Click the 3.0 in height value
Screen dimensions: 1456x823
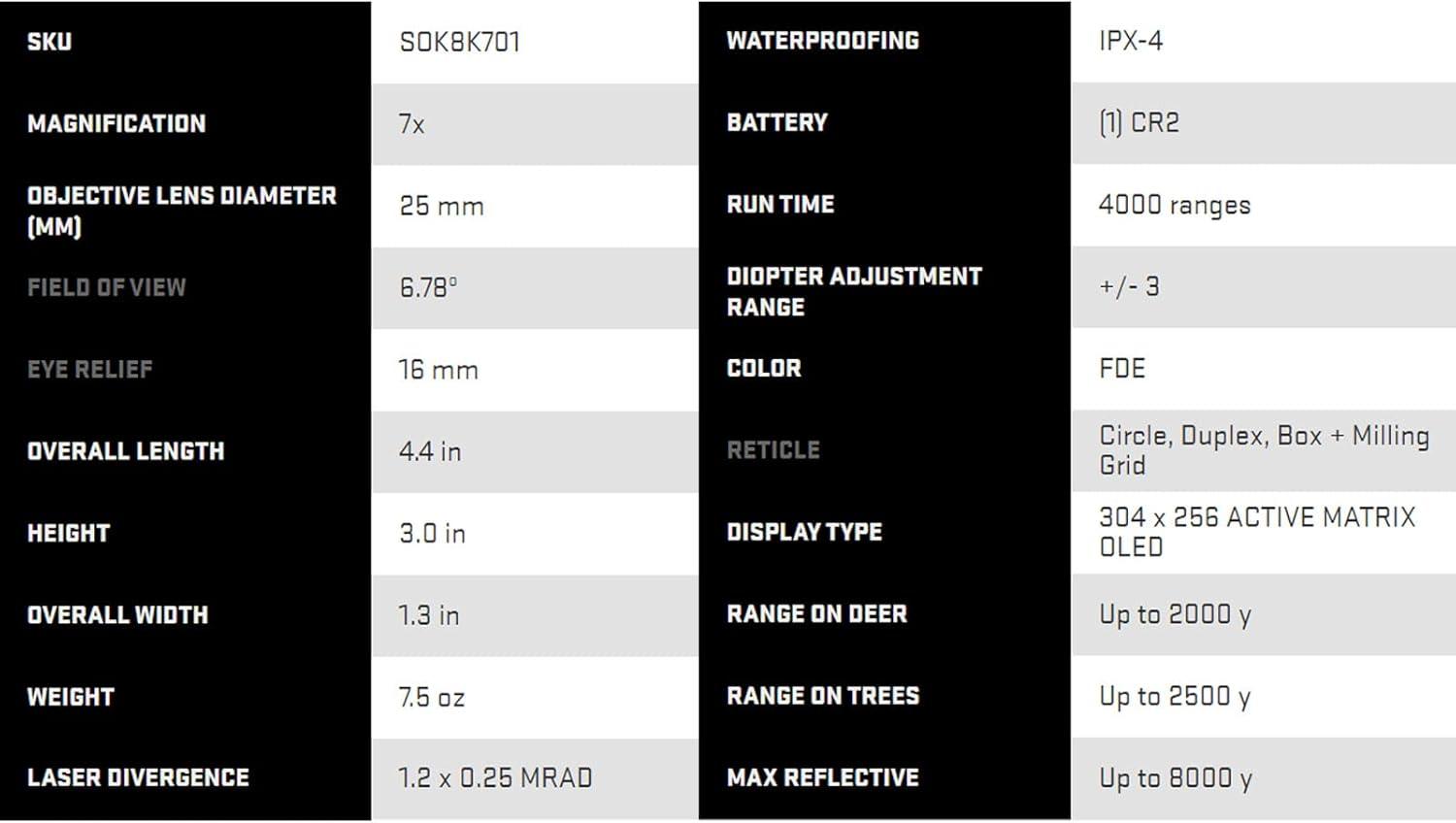click(433, 533)
